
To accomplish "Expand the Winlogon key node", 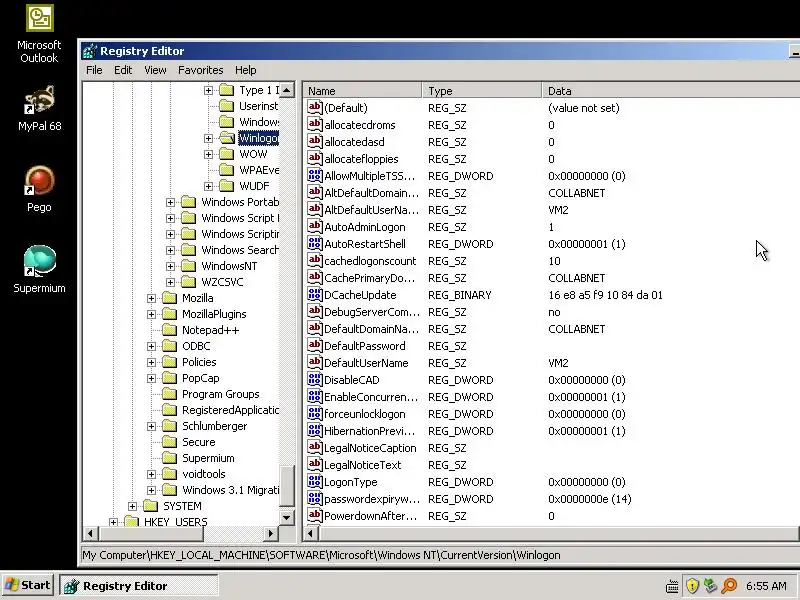I will coord(208,138).
